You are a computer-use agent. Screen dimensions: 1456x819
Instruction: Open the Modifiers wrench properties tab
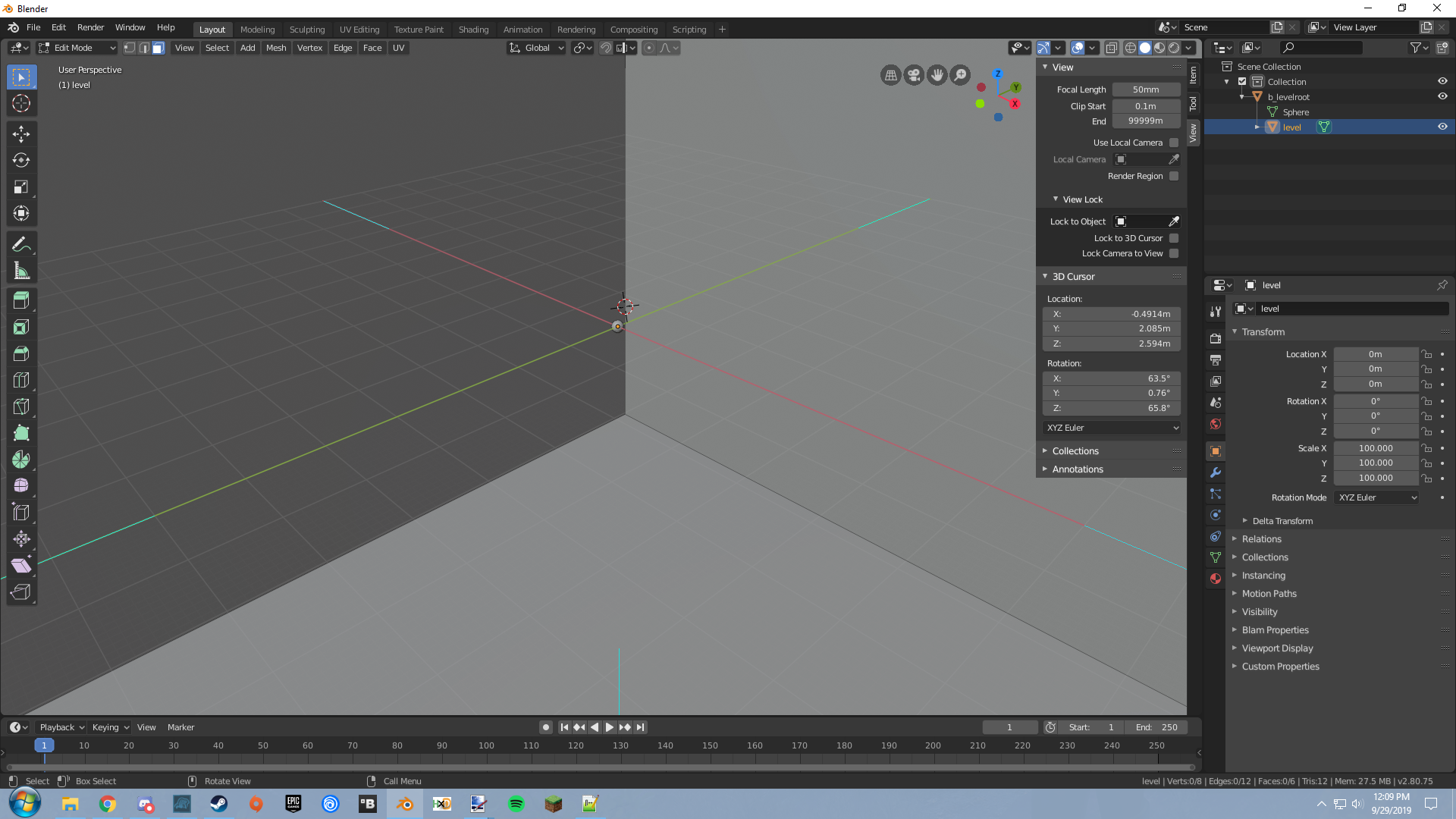(1216, 472)
